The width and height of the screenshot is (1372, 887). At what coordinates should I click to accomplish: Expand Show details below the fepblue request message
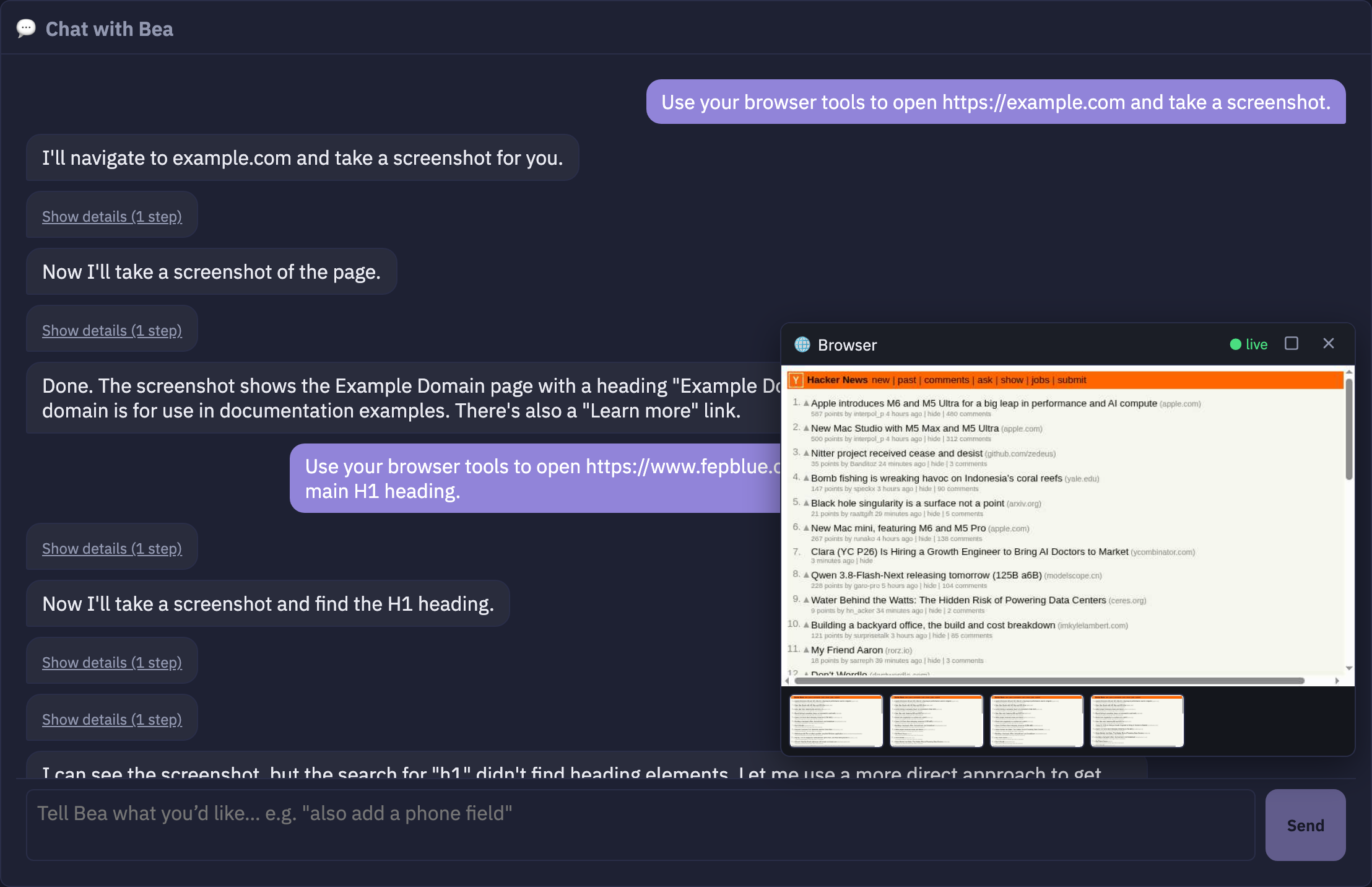[x=112, y=549]
